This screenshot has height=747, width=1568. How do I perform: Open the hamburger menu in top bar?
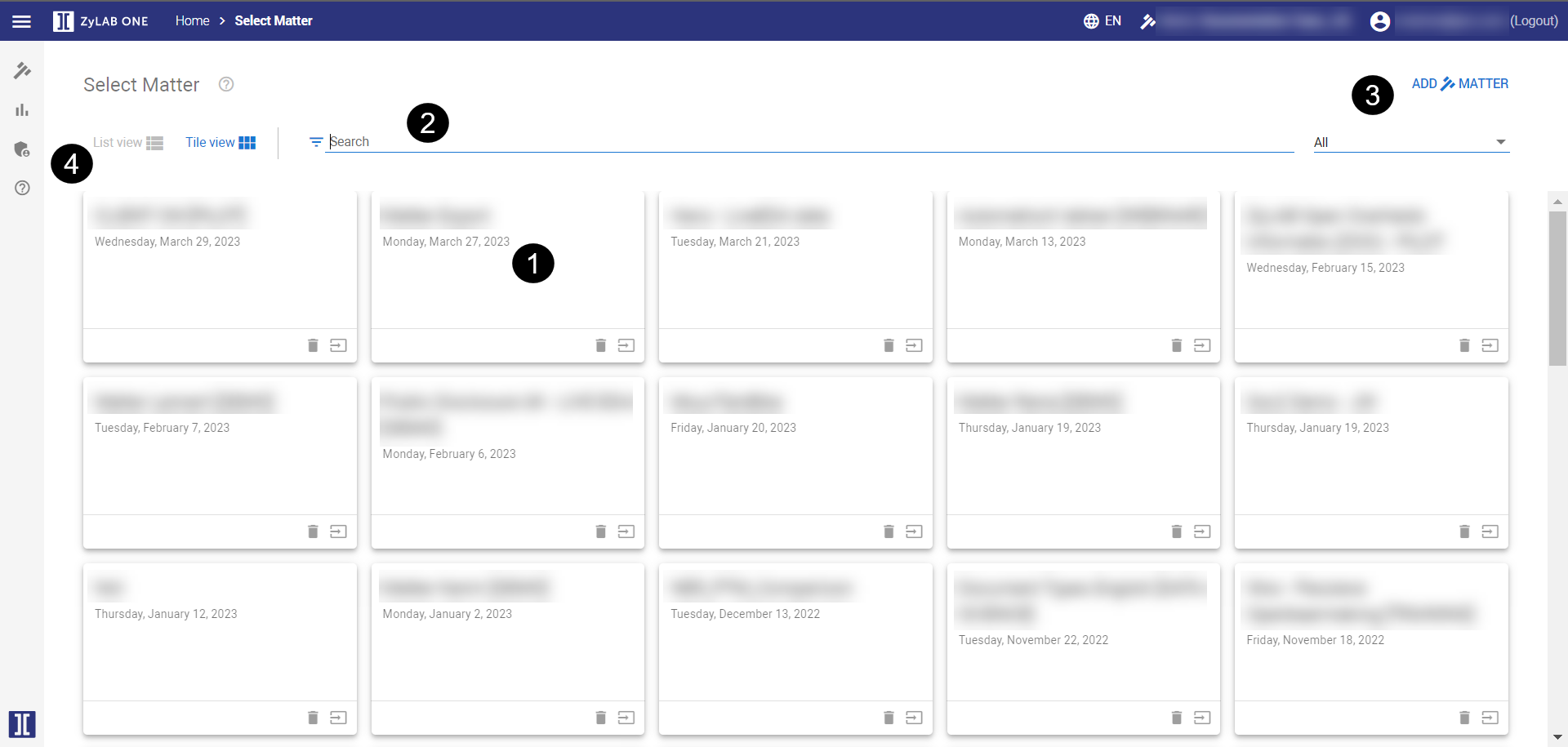click(x=22, y=21)
